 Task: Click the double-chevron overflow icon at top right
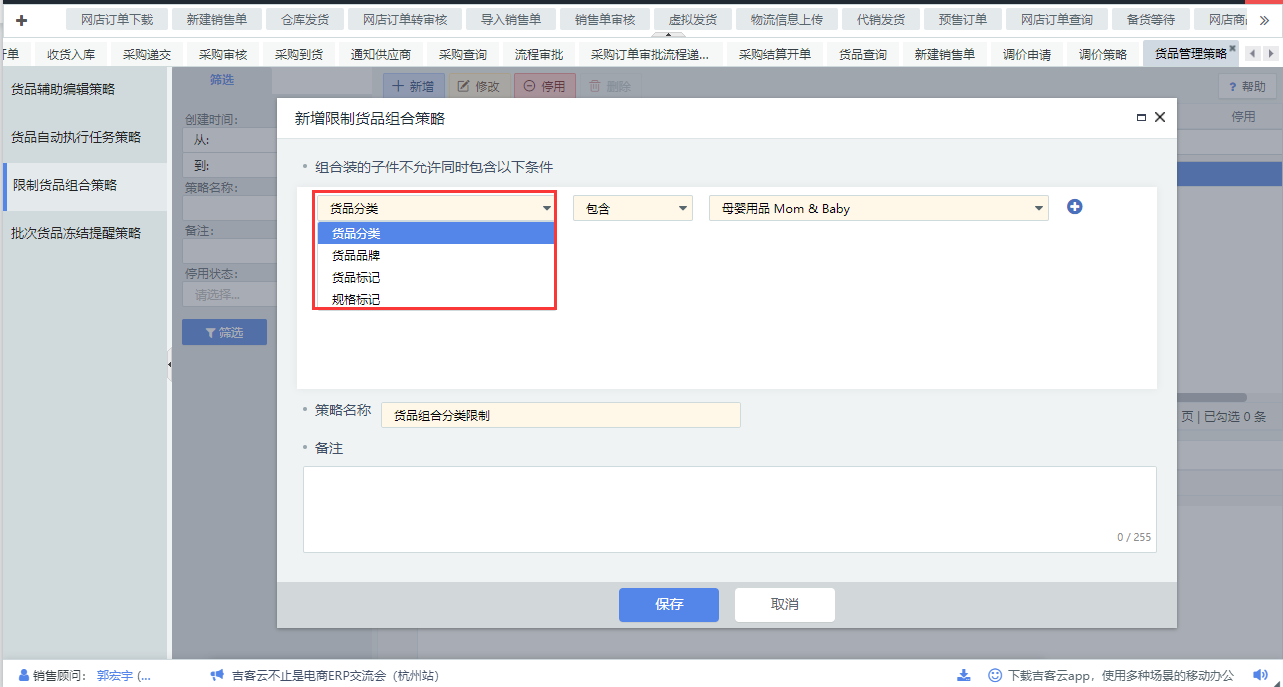(1264, 20)
